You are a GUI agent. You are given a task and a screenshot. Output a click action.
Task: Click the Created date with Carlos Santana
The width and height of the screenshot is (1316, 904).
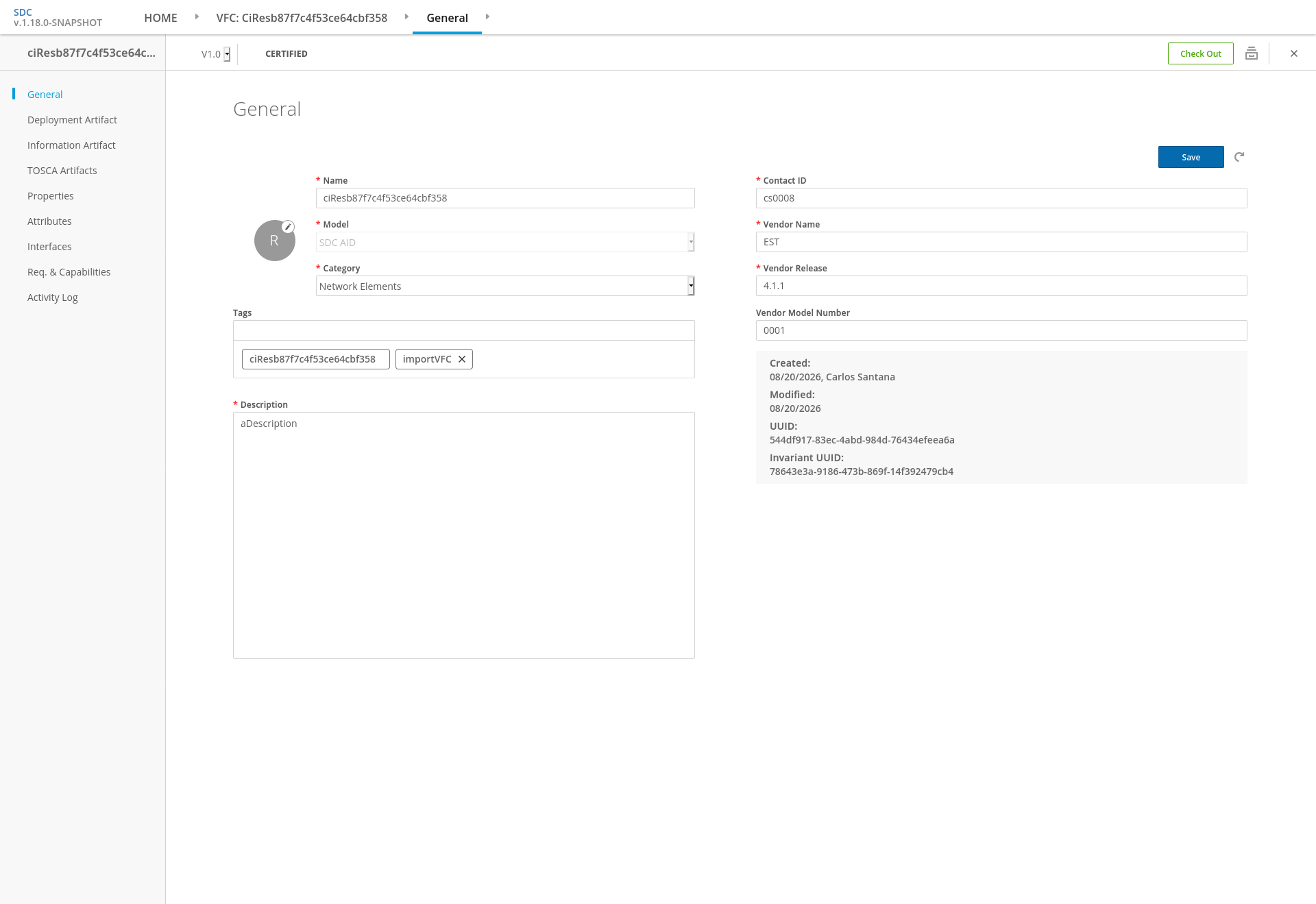[832, 377]
